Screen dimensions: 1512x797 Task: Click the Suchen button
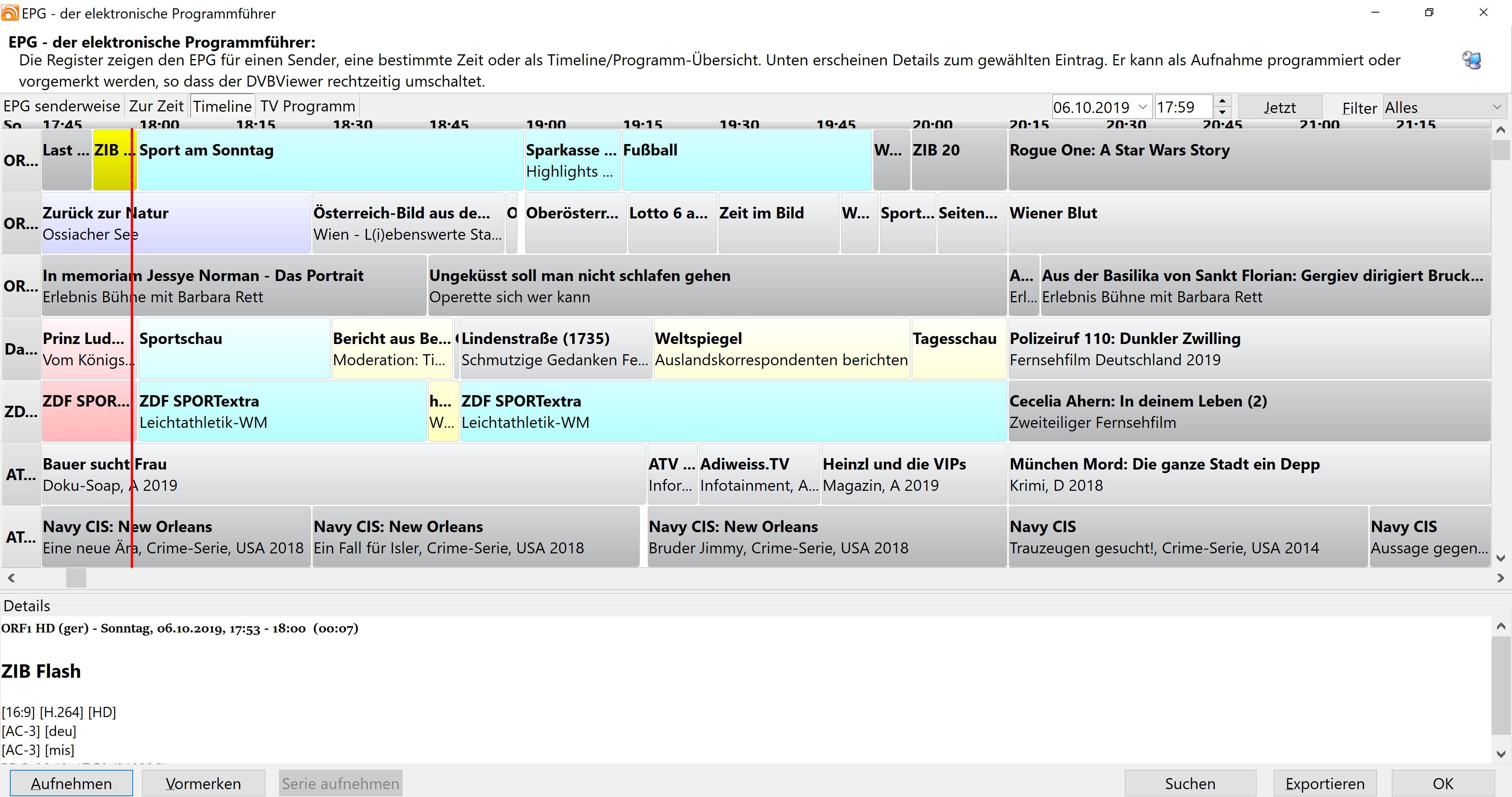pos(1190,784)
